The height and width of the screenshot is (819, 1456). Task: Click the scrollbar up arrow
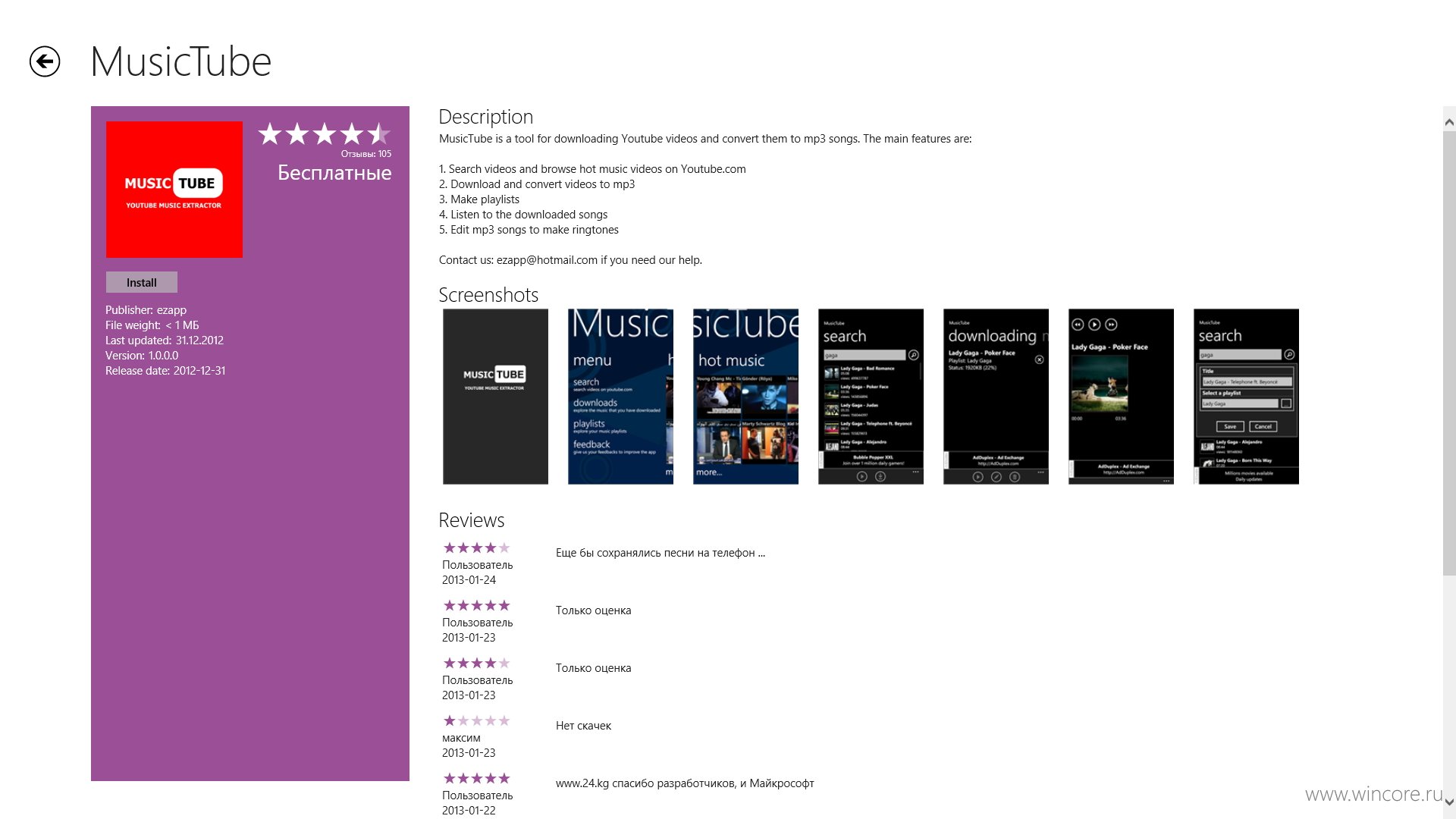point(1449,122)
